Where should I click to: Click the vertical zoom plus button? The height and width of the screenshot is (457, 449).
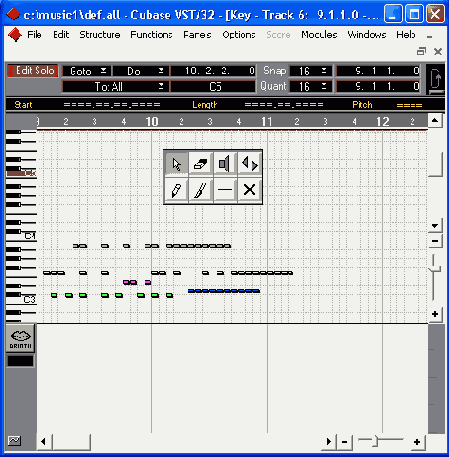tap(435, 314)
